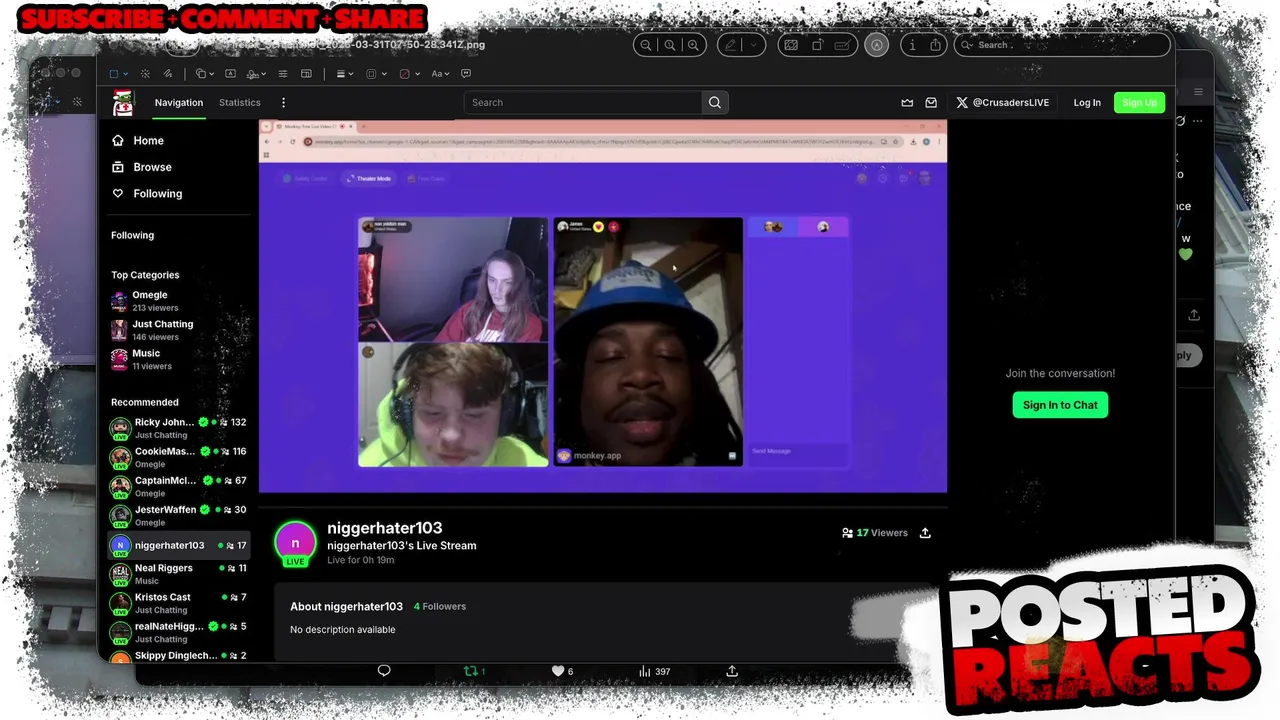The image size is (1280, 720).
Task: Zoom out in the Preview toolbar
Action: tap(646, 45)
